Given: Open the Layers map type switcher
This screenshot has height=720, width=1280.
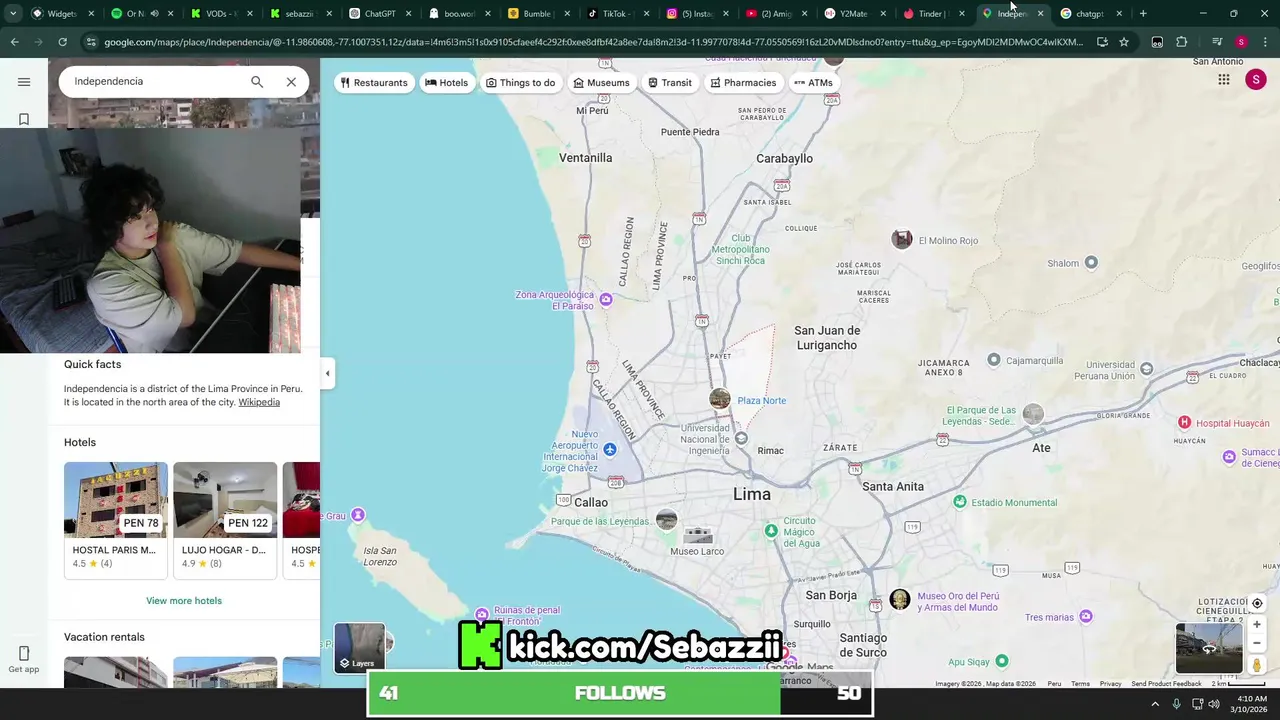Looking at the screenshot, I should click(359, 647).
